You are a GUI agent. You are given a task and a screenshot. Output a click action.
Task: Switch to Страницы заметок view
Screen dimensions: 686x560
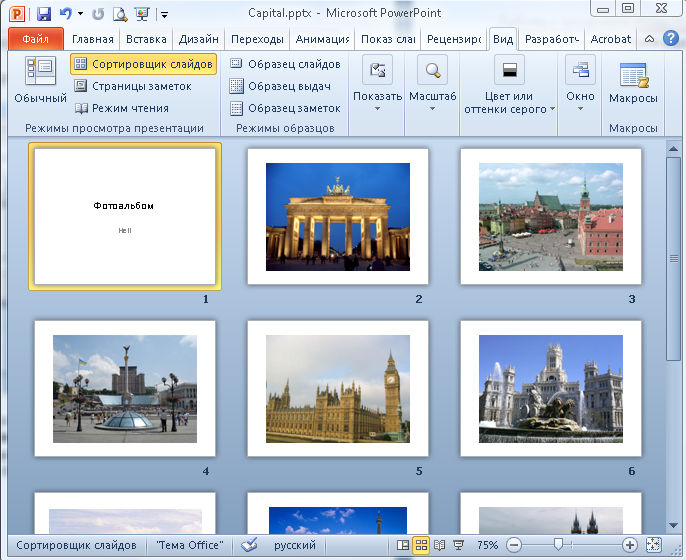[133, 86]
